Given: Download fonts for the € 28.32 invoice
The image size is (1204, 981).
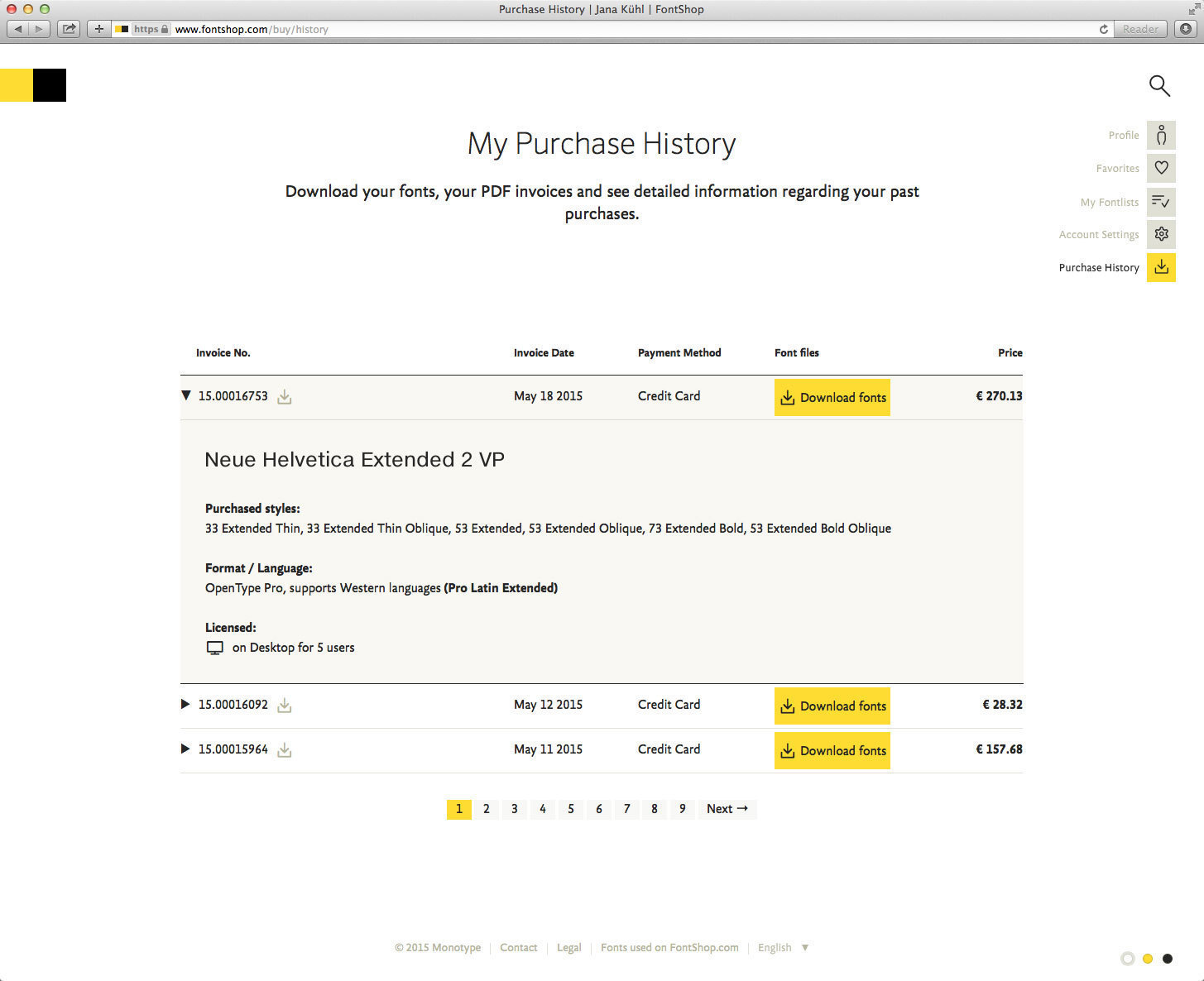Looking at the screenshot, I should 832,706.
